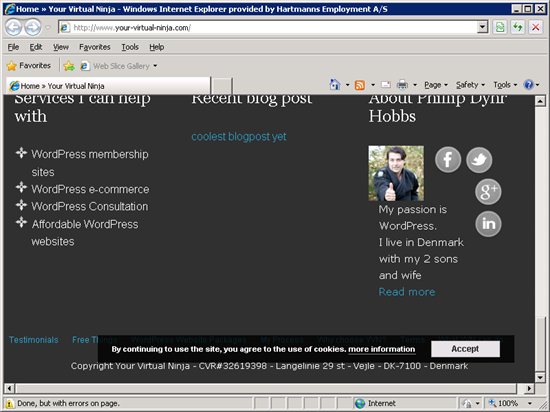Click the Internet zone globe icon
Image resolution: width=550 pixels, height=412 pixels.
pyautogui.click(x=360, y=403)
